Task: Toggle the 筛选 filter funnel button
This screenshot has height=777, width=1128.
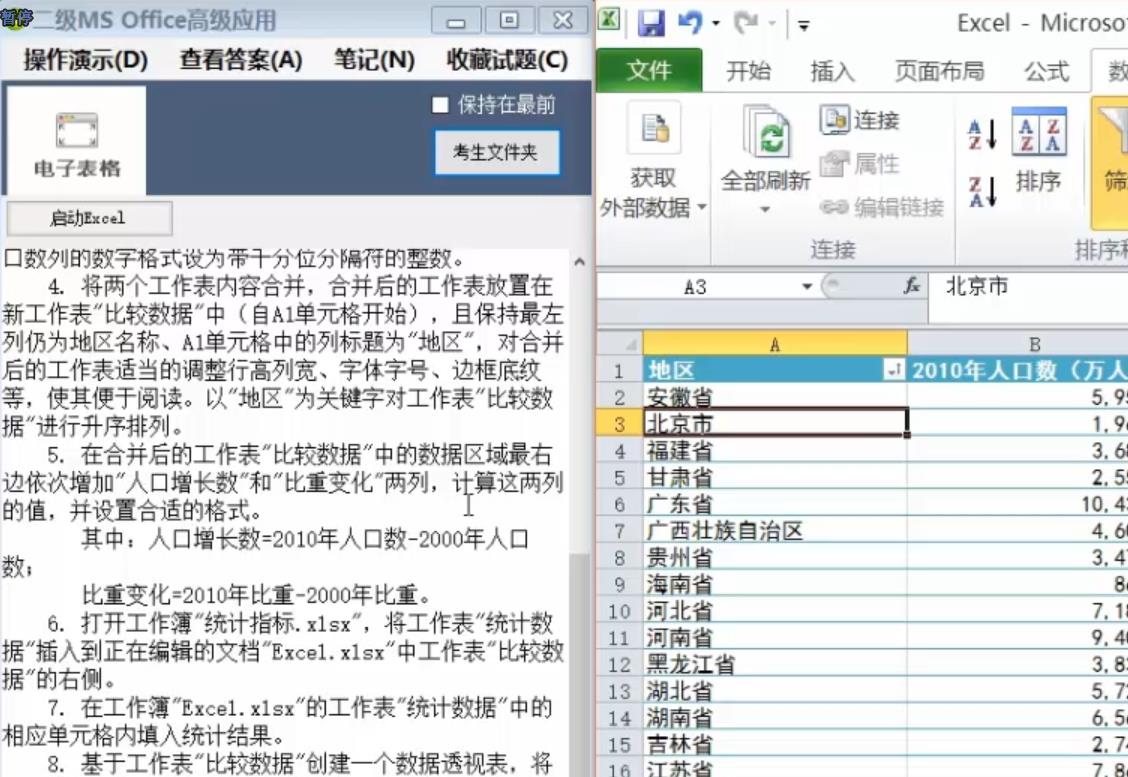Action: (1112, 161)
